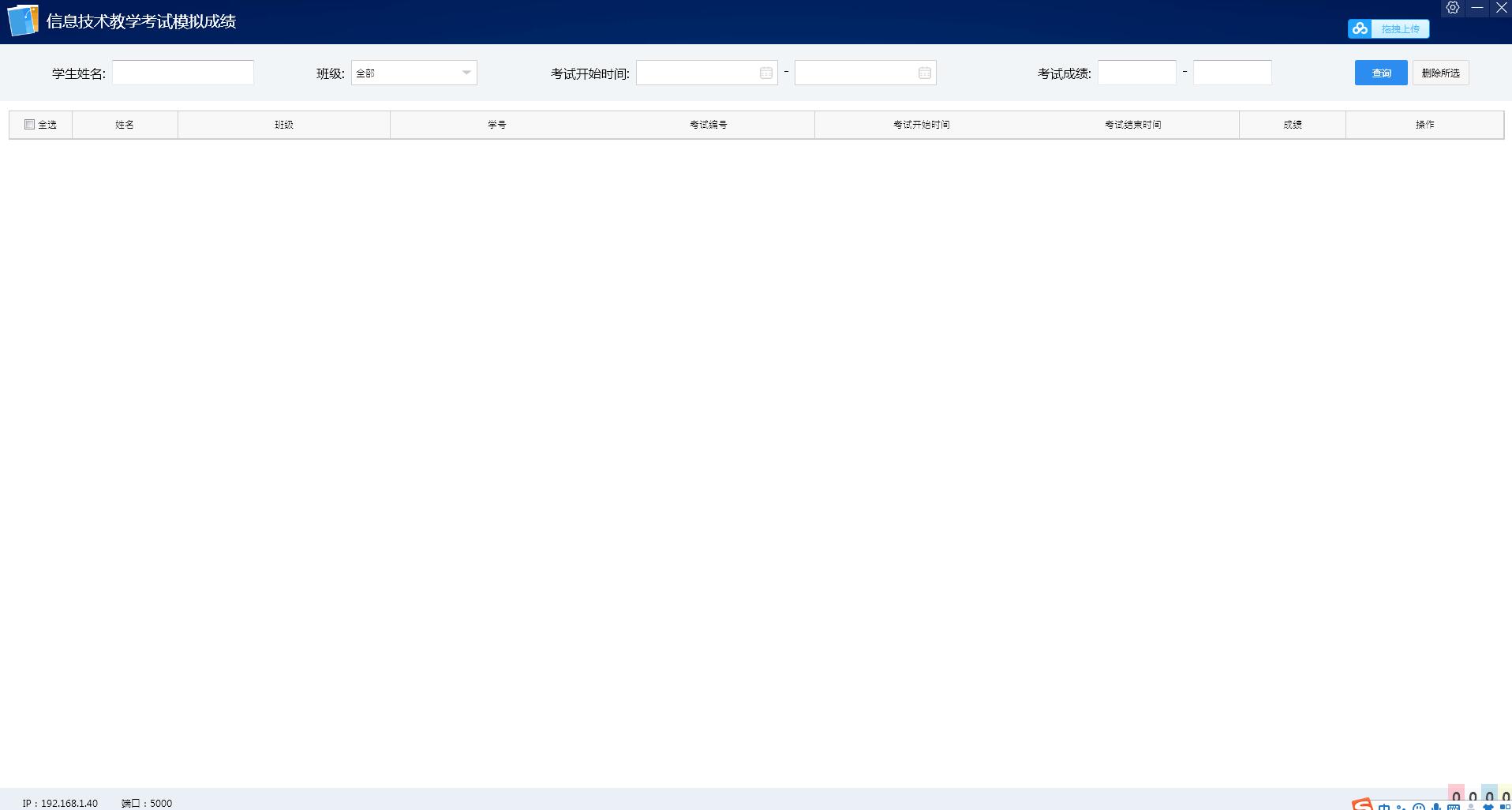
Task: Tick the 全选 select-all checkbox
Action: 29,125
